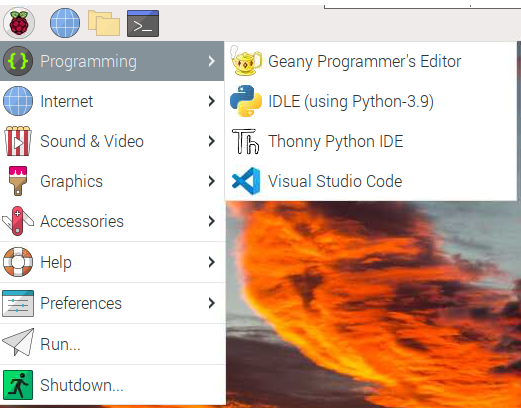Image resolution: width=521 pixels, height=408 pixels.
Task: Open the Graphics menu category
Action: click(x=112, y=181)
